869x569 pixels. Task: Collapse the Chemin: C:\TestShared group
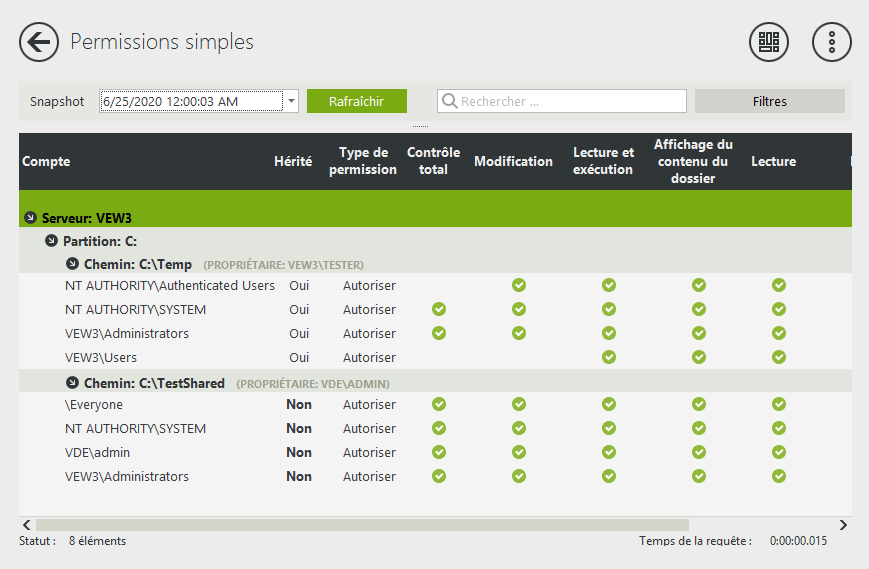coord(72,383)
